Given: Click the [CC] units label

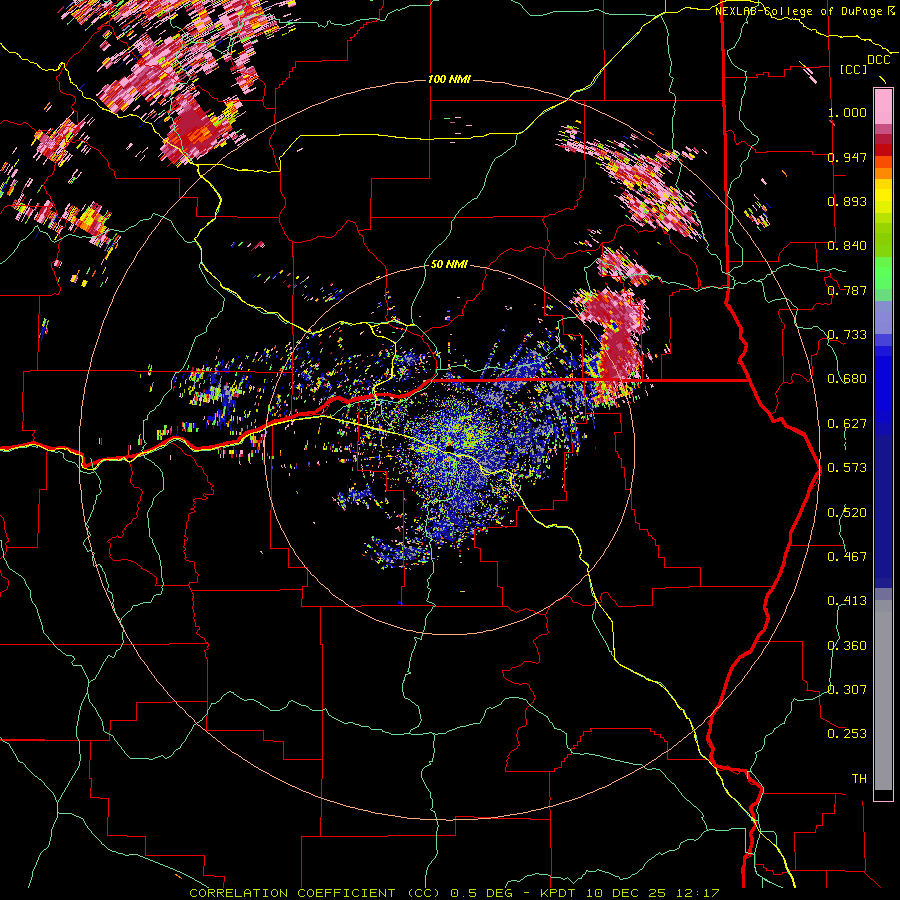Looking at the screenshot, I should click(854, 69).
